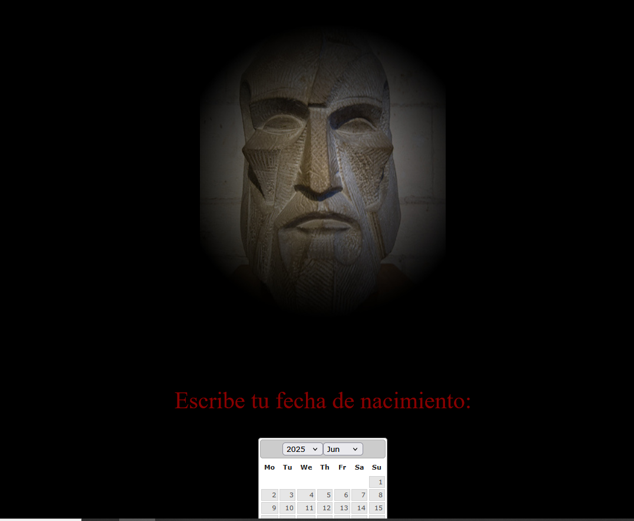Image resolution: width=634 pixels, height=521 pixels.
Task: Select day 13 in the calendar
Action: [x=342, y=508]
